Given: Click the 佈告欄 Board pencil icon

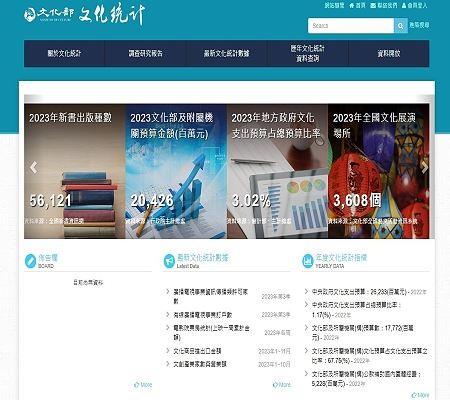Looking at the screenshot, I should tap(30, 261).
